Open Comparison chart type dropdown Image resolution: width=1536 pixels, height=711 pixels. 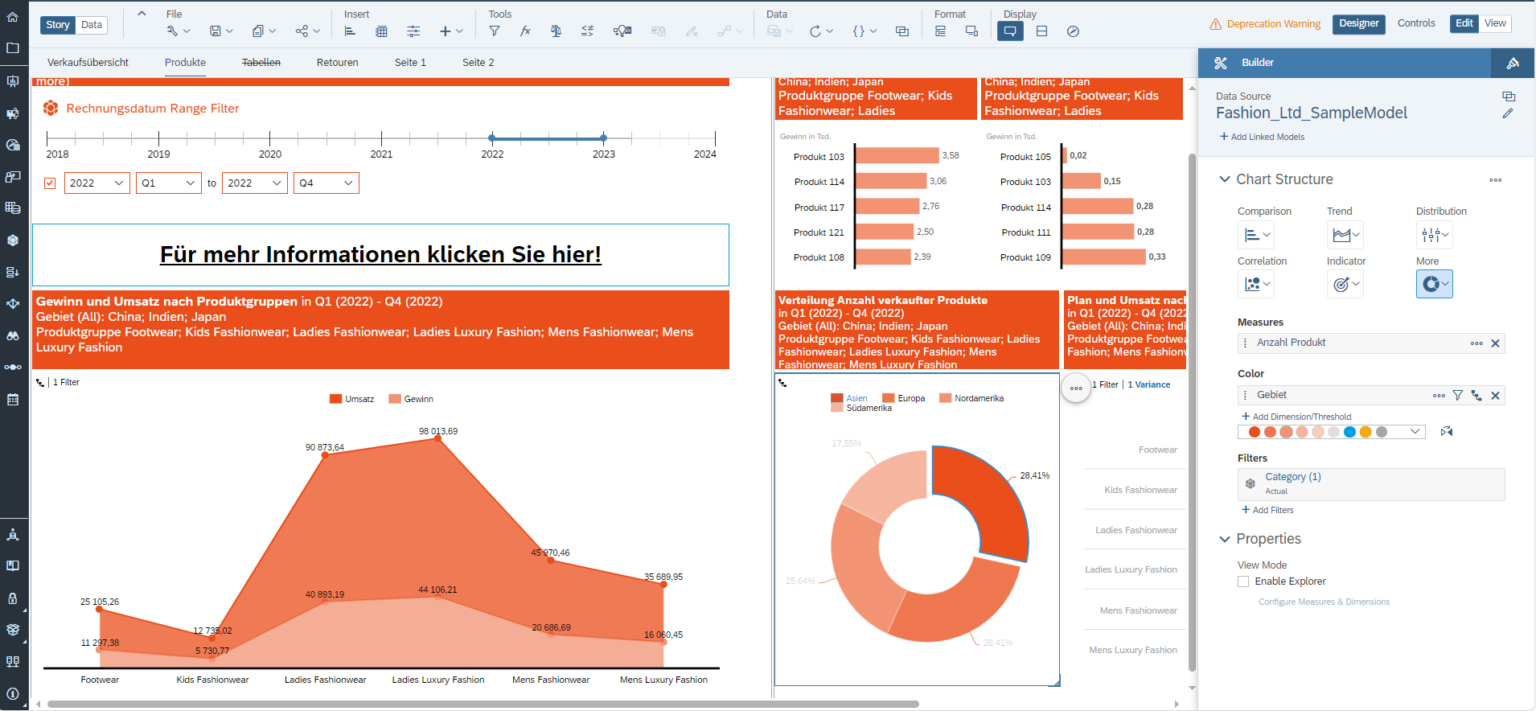[1256, 235]
